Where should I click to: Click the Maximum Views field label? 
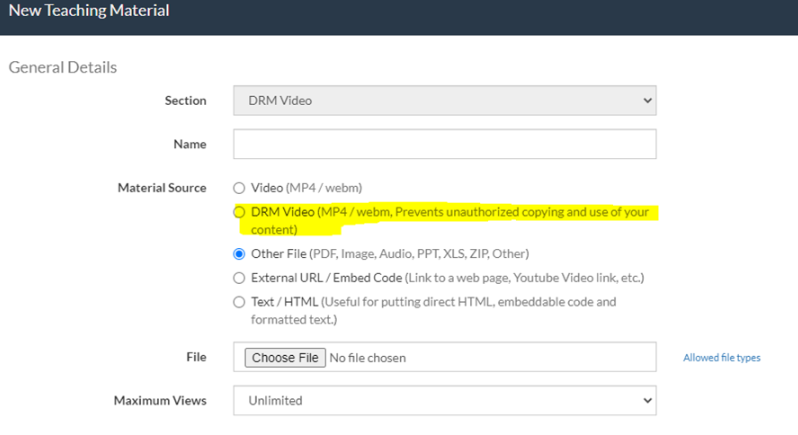160,401
